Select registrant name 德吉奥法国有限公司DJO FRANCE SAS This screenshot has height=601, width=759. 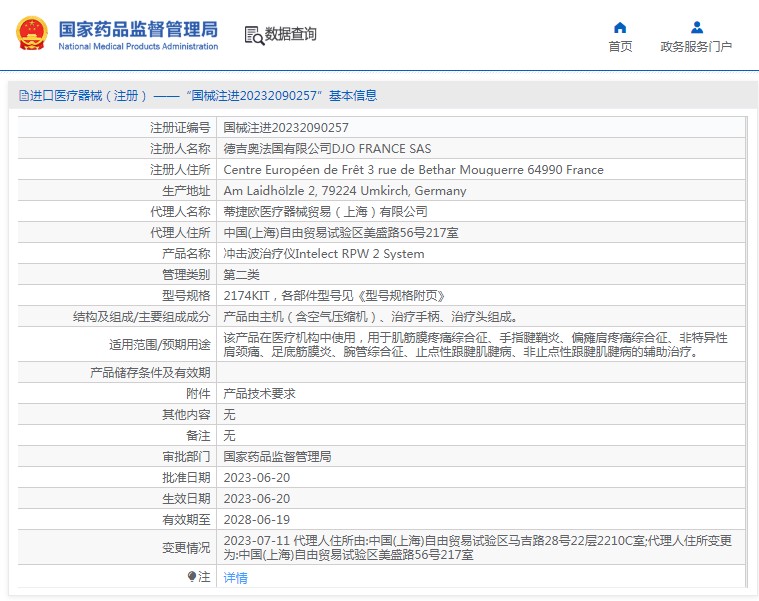pyautogui.click(x=327, y=149)
